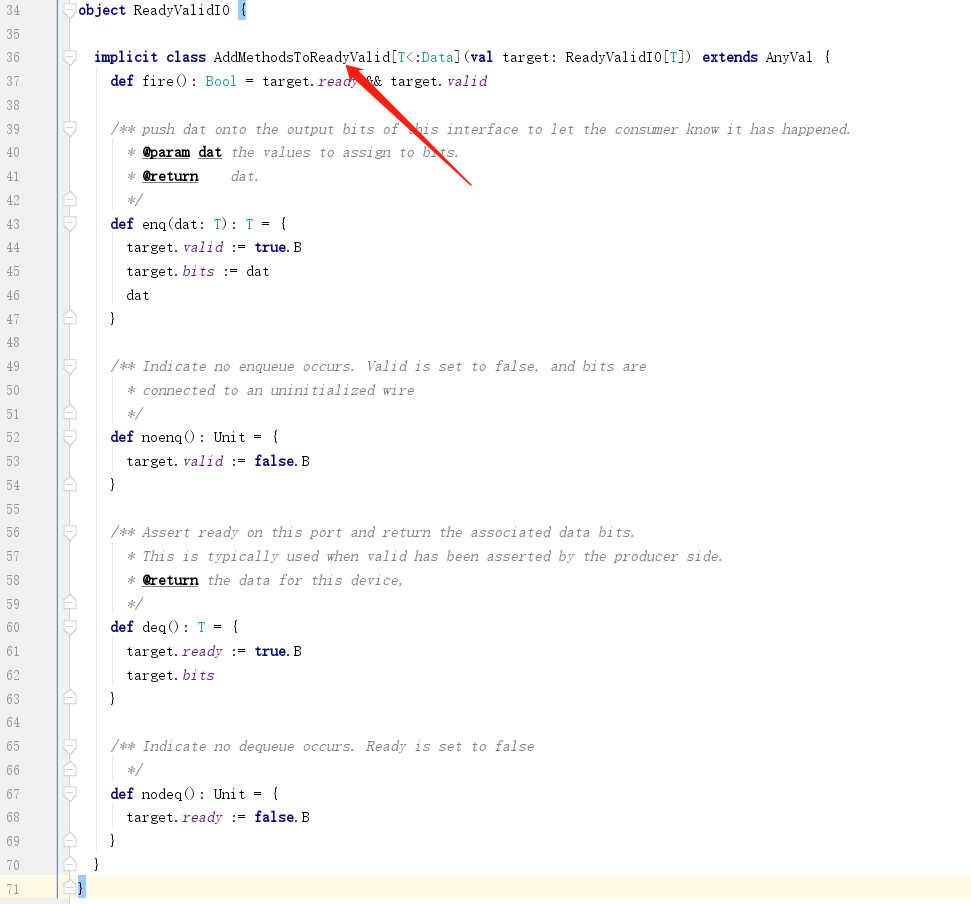
Task: Click 'true.B' on line 44
Action: click(278, 248)
